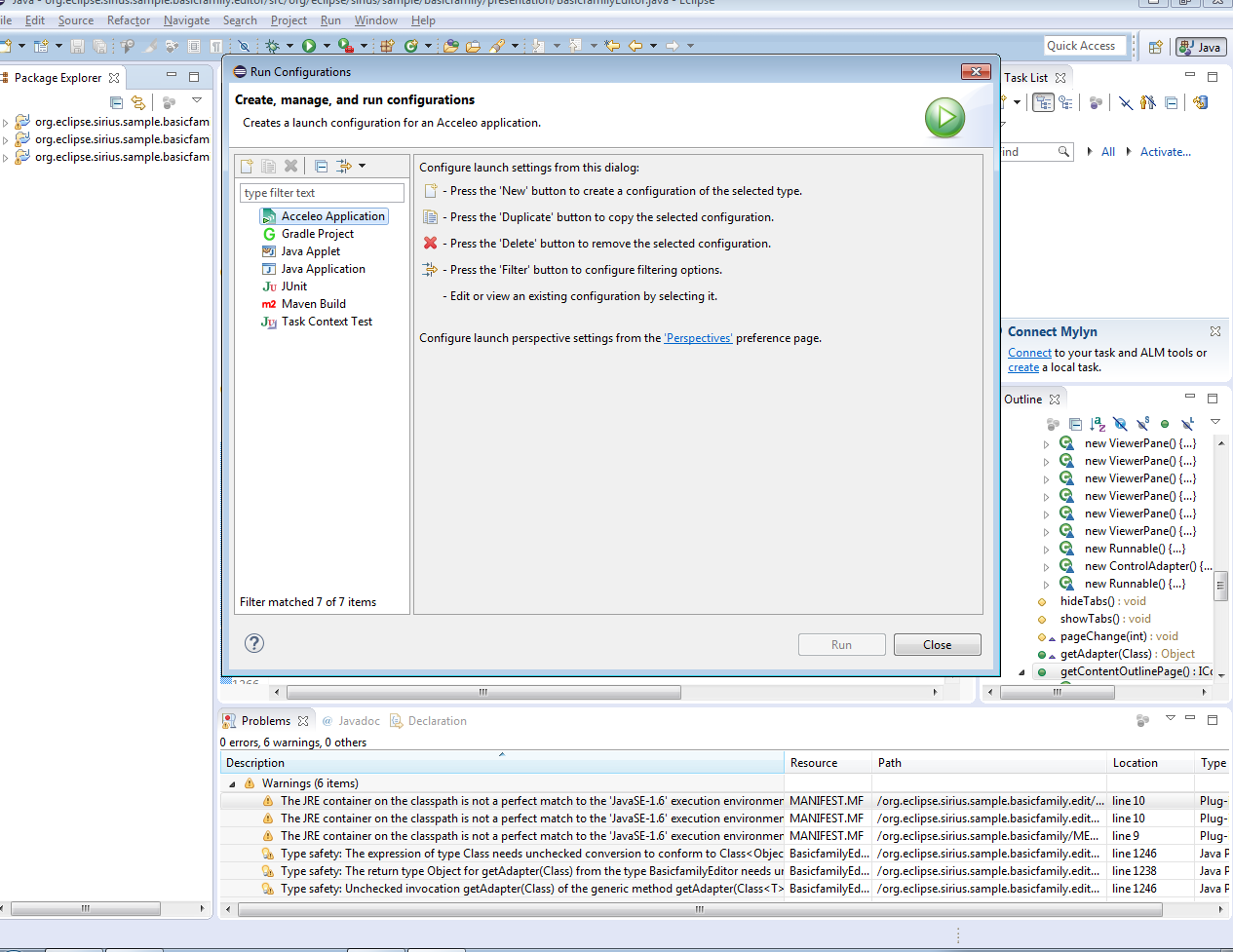Click the Quick Access field
The width and height of the screenshot is (1233, 952).
click(1084, 46)
